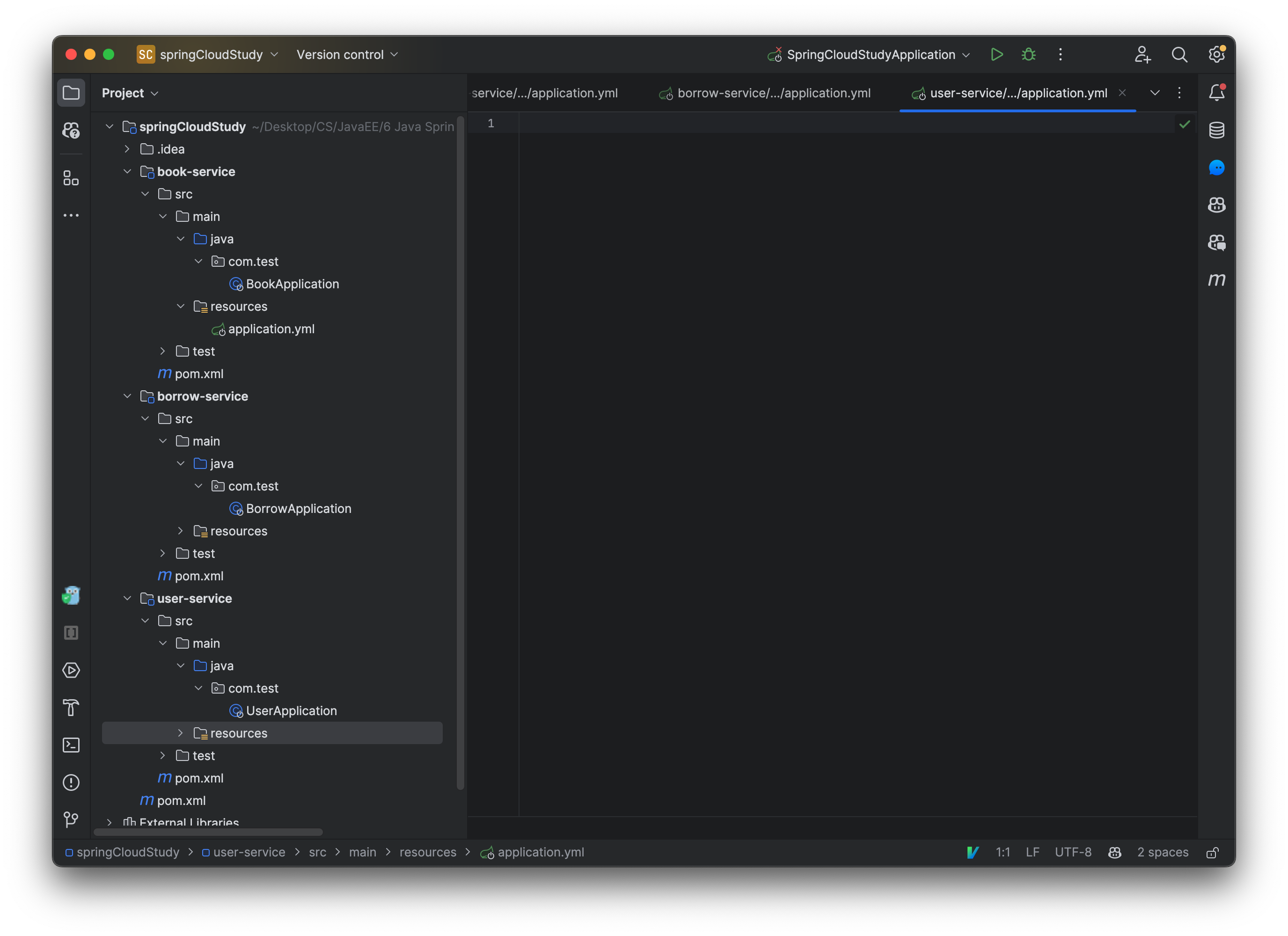Open editor tab options kebab menu
This screenshot has width=1288, height=936.
tap(1179, 93)
